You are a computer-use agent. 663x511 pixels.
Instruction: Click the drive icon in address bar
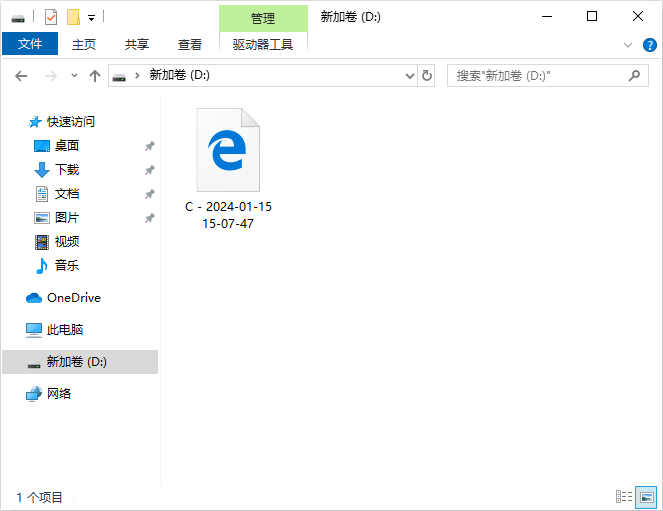pyautogui.click(x=119, y=77)
